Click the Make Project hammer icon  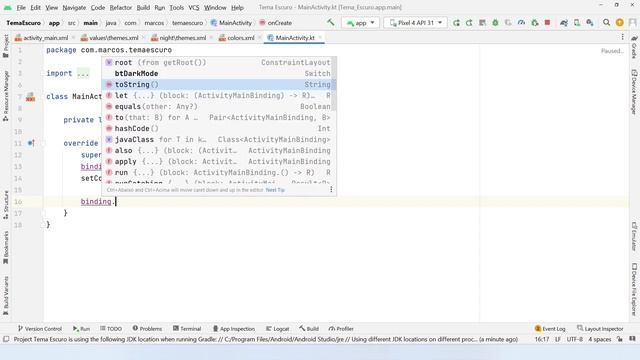pos(331,22)
